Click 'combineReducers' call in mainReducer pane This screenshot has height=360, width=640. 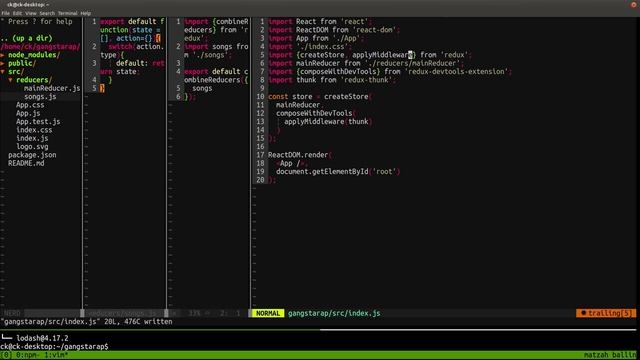216,76
